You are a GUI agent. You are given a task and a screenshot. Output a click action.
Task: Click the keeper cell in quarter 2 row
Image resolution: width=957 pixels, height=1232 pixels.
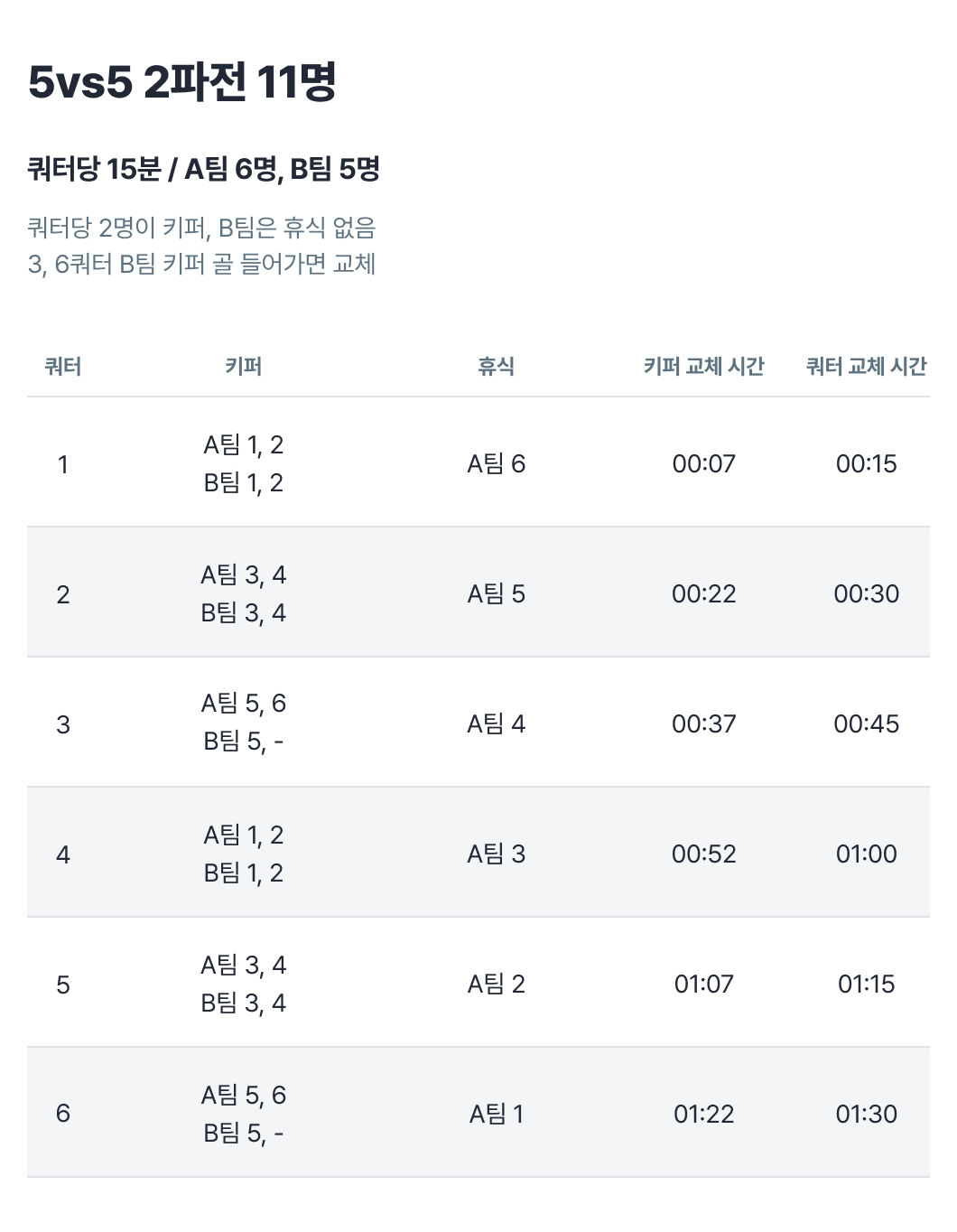243,593
